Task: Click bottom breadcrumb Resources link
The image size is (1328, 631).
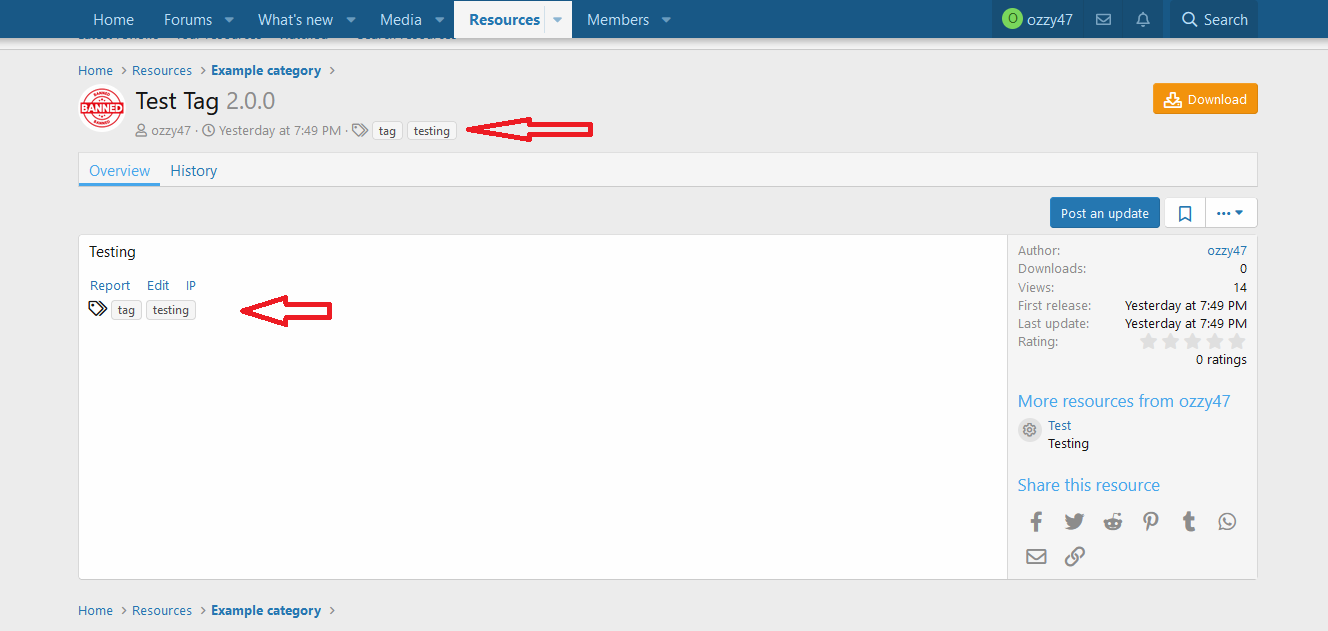Action: 162,610
